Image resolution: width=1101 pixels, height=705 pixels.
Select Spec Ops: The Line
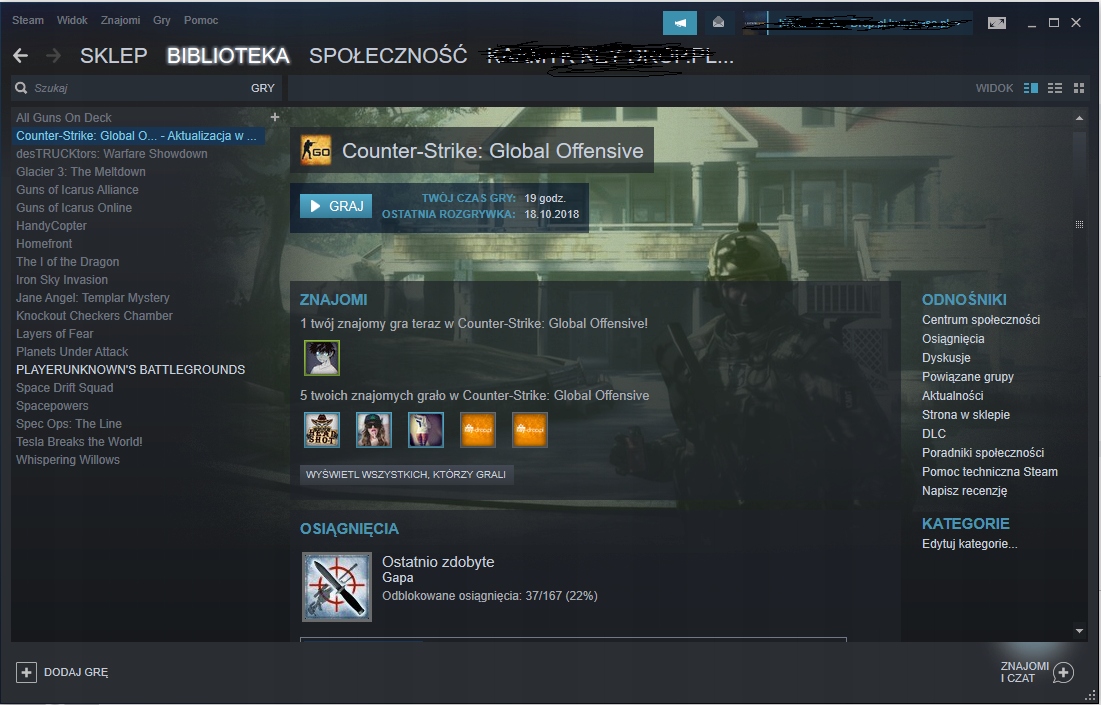click(69, 423)
